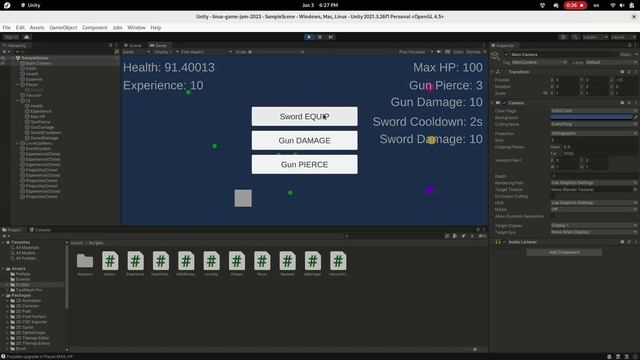This screenshot has height=360, width=640.
Task: Open the Transform component options menu
Action: pyautogui.click(x=635, y=72)
